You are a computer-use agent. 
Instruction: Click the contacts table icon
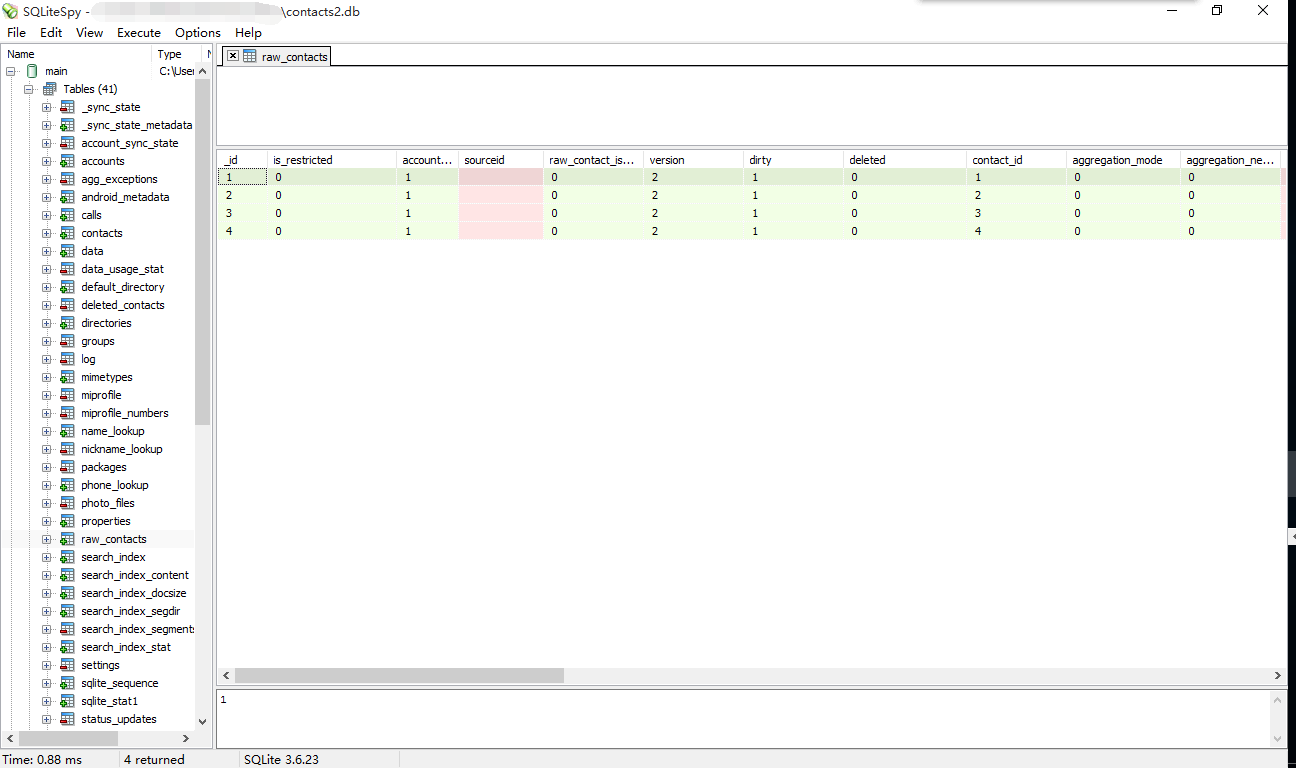pos(67,233)
